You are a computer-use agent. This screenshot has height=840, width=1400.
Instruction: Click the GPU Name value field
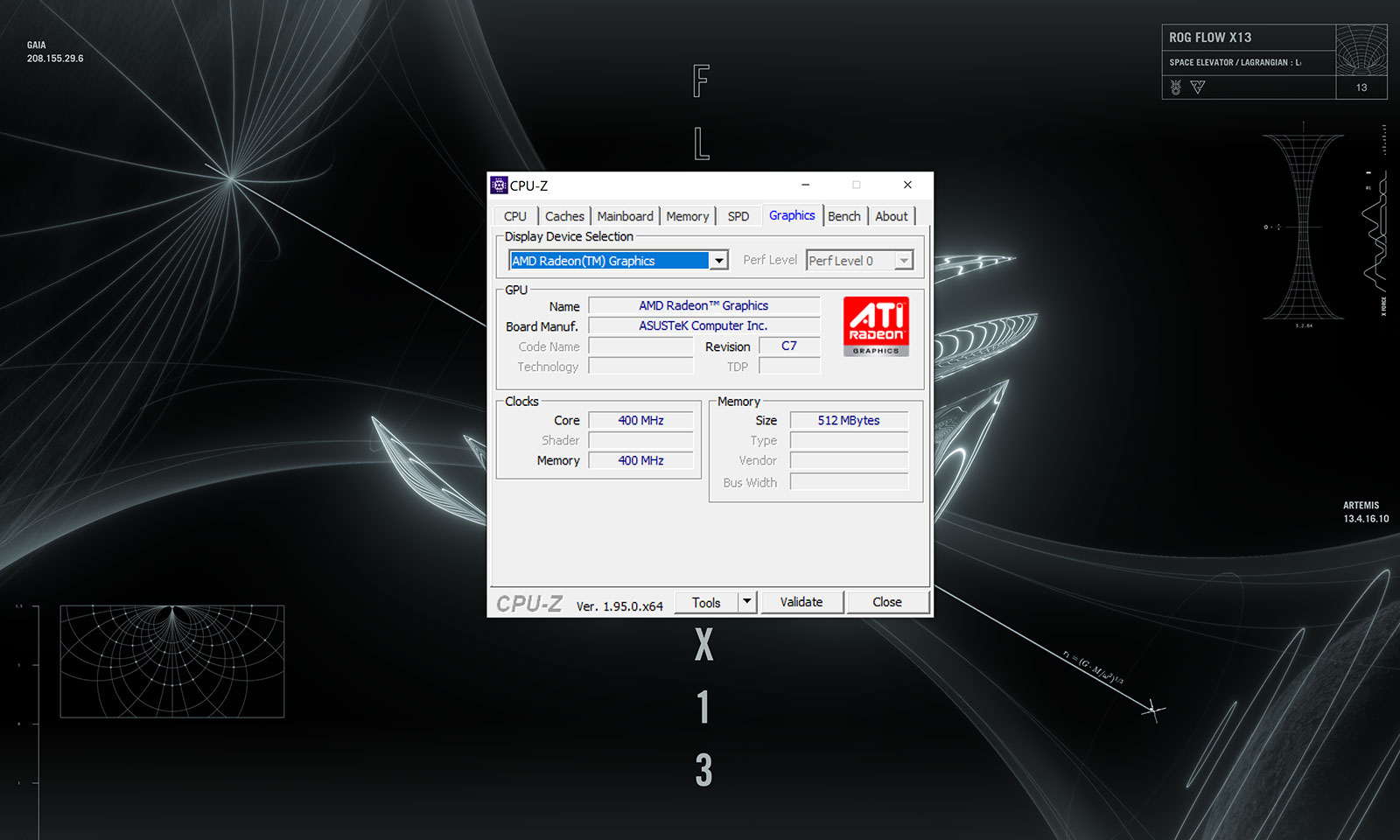[704, 305]
